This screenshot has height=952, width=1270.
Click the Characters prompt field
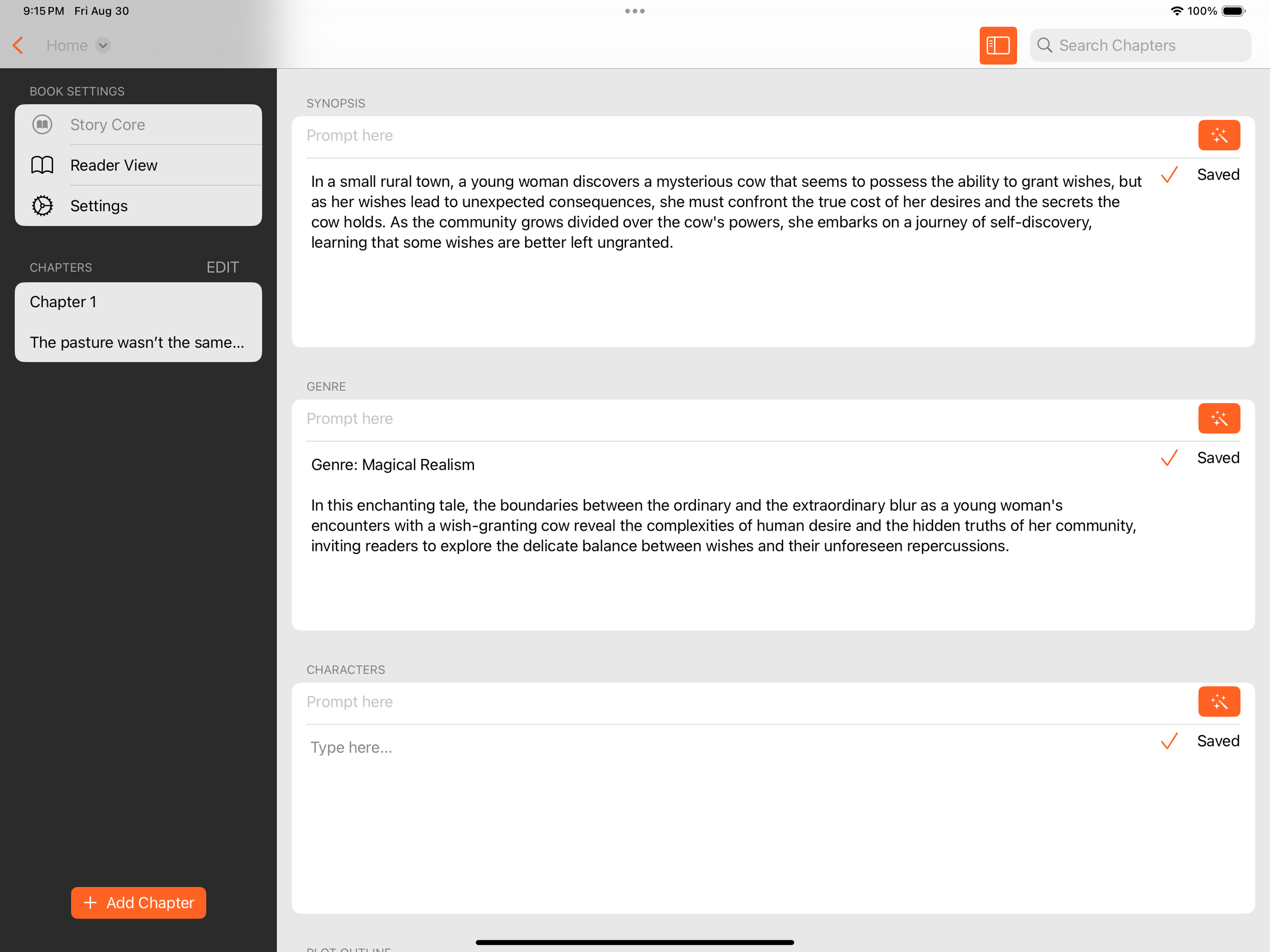746,702
